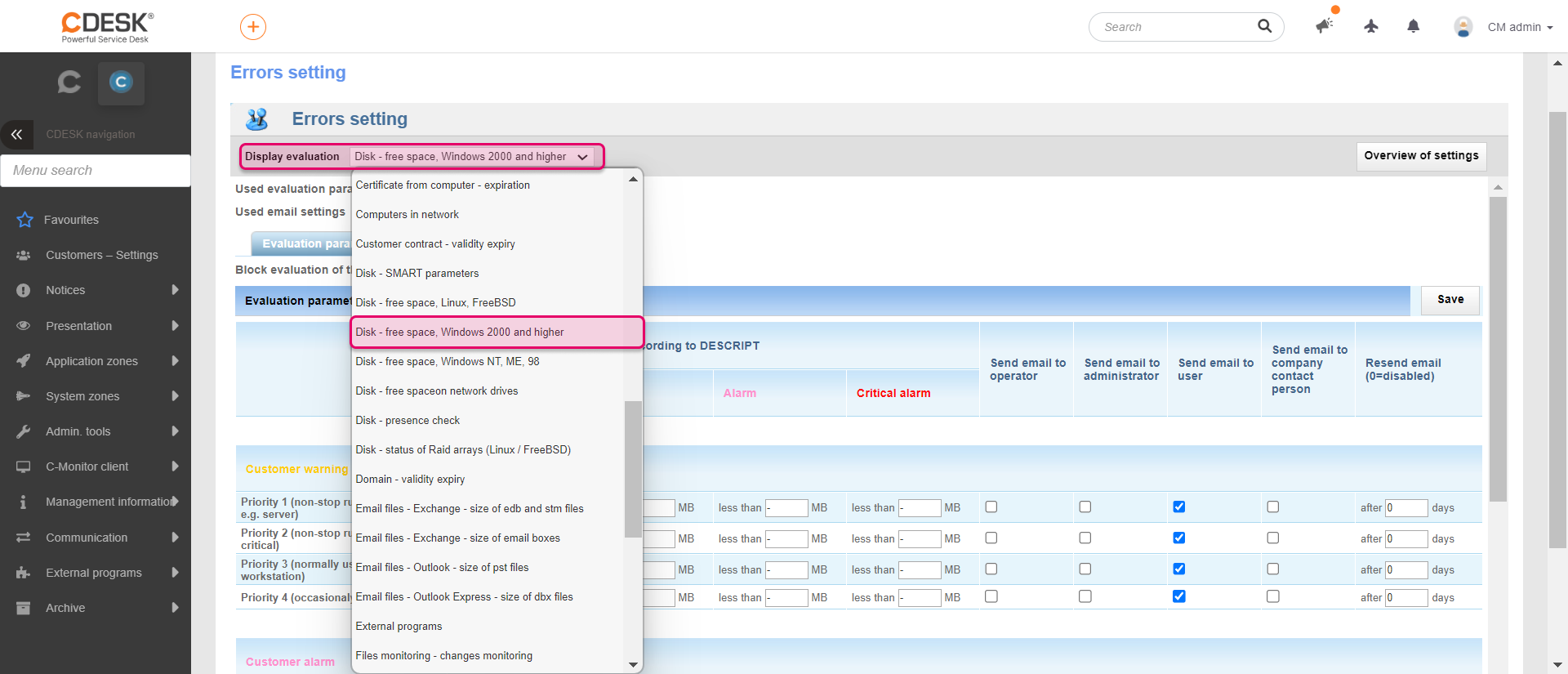Select External programs in the dropdown list

coord(488,627)
